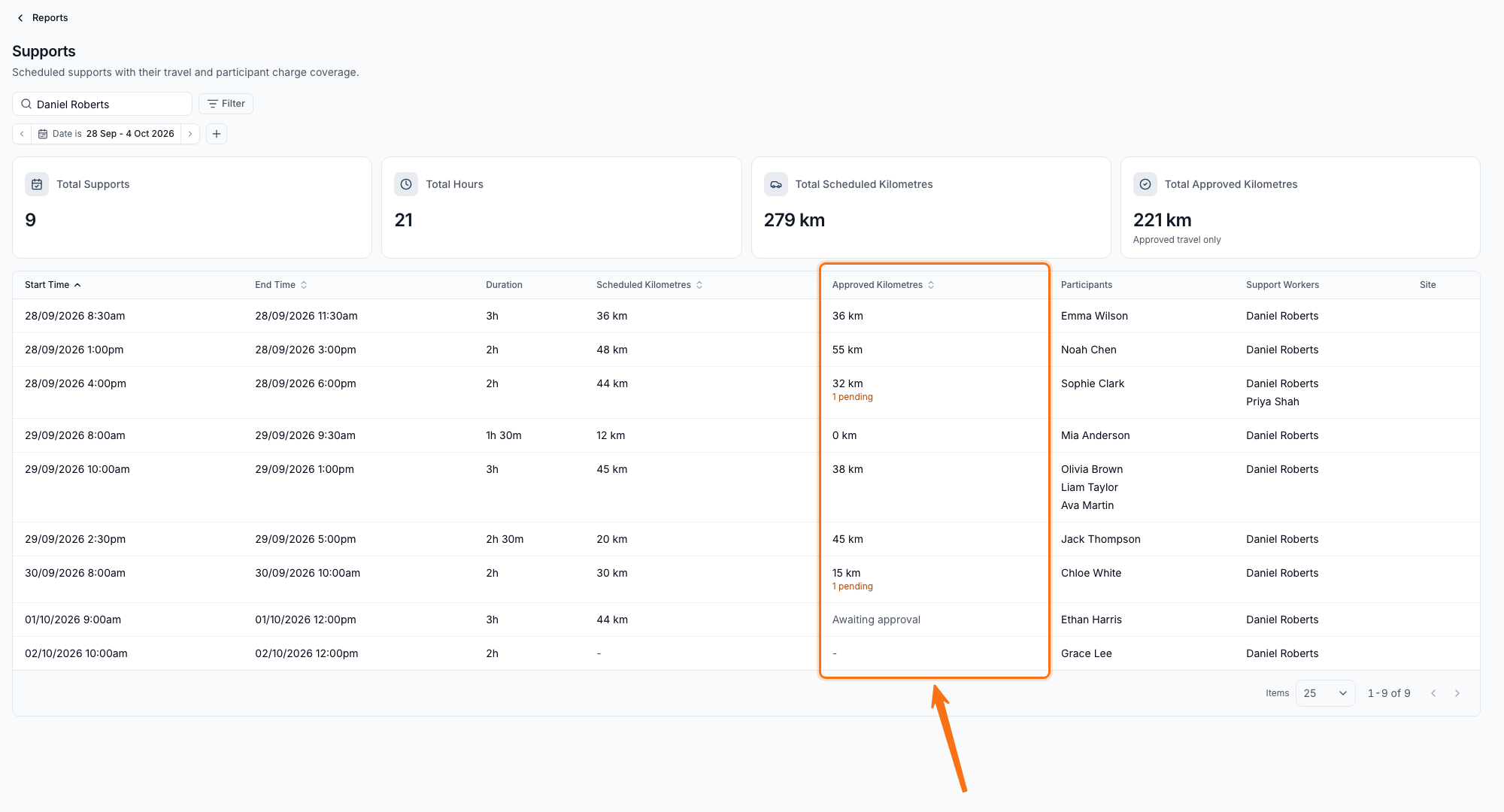1504x812 pixels.
Task: Click the Sophie Clark participant name
Action: coord(1093,383)
